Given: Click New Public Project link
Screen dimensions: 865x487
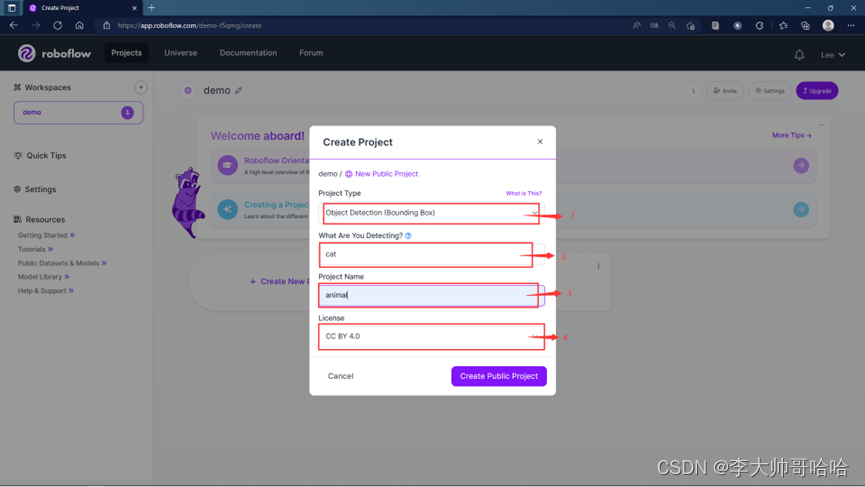Looking at the screenshot, I should point(381,174).
